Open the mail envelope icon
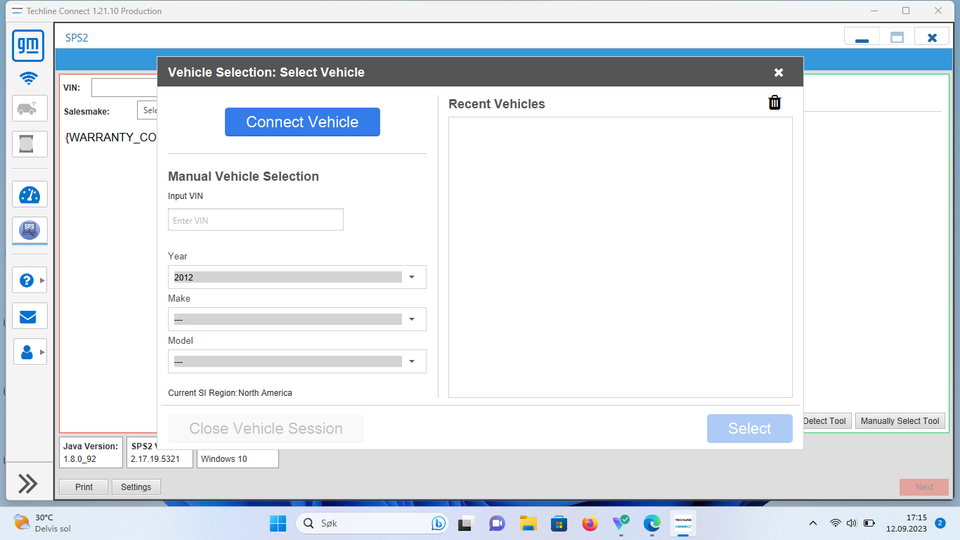Image resolution: width=960 pixels, height=540 pixels. (28, 317)
